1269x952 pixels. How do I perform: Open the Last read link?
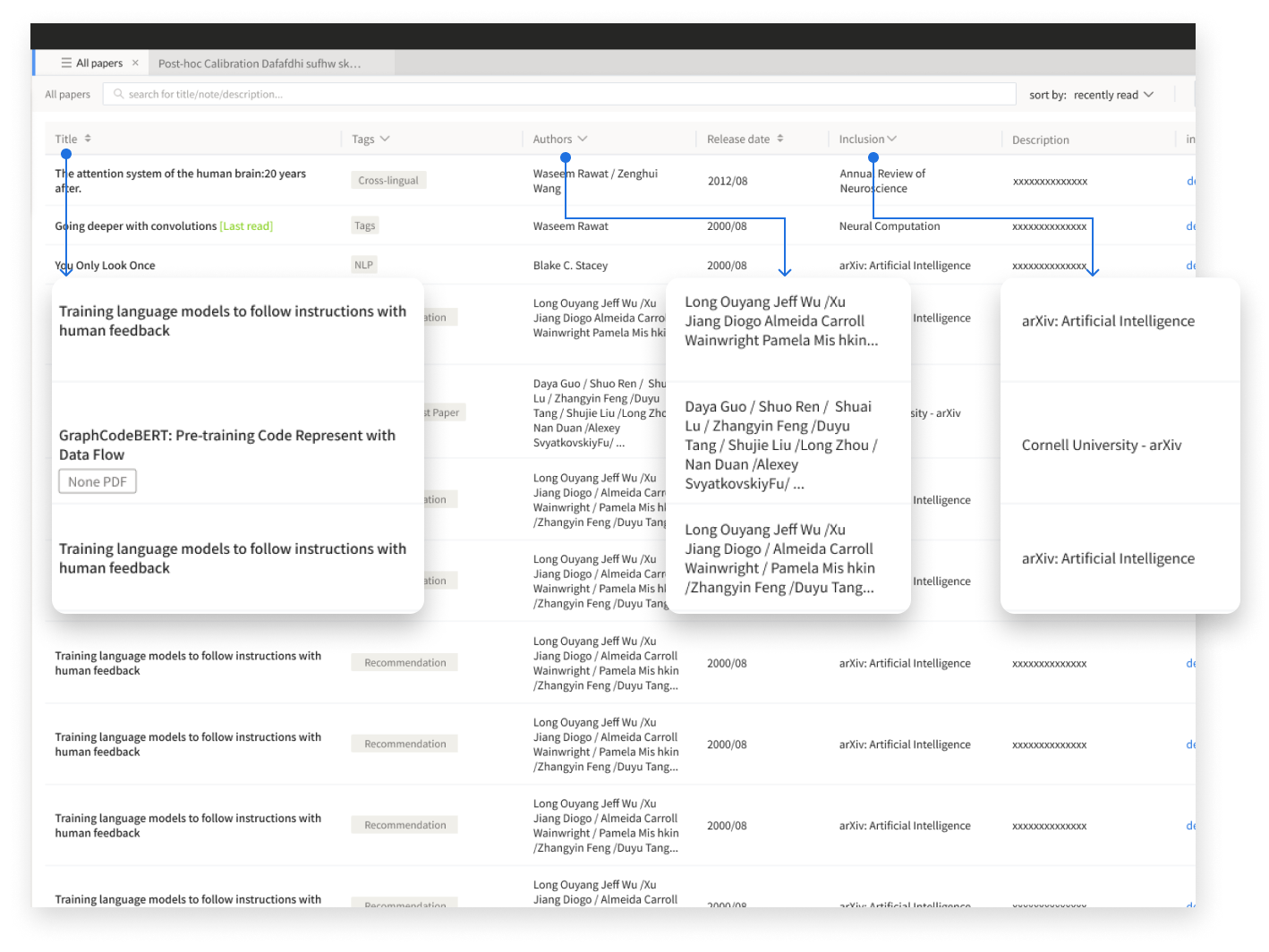(246, 226)
